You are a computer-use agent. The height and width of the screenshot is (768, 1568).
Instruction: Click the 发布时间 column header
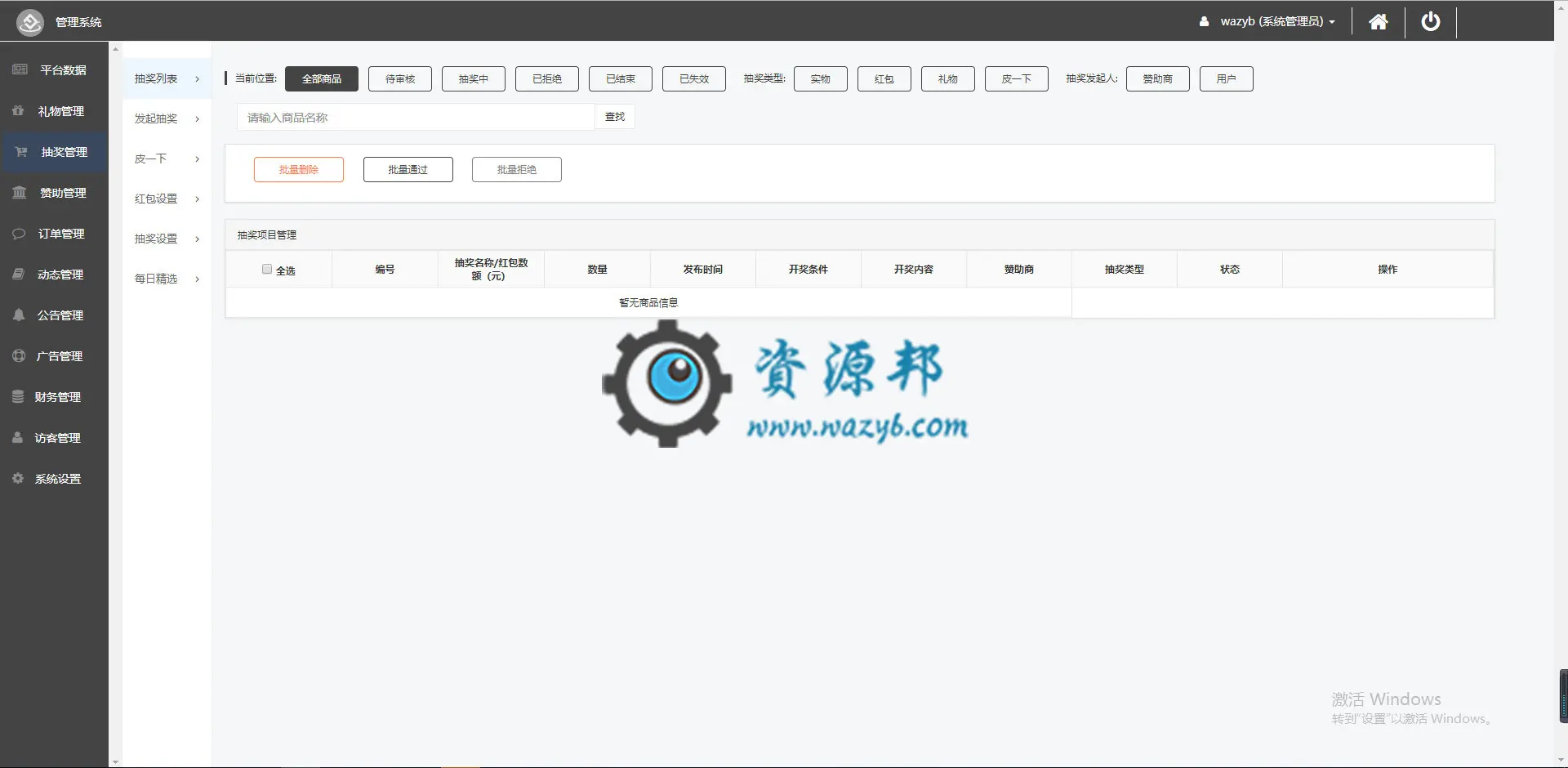703,269
